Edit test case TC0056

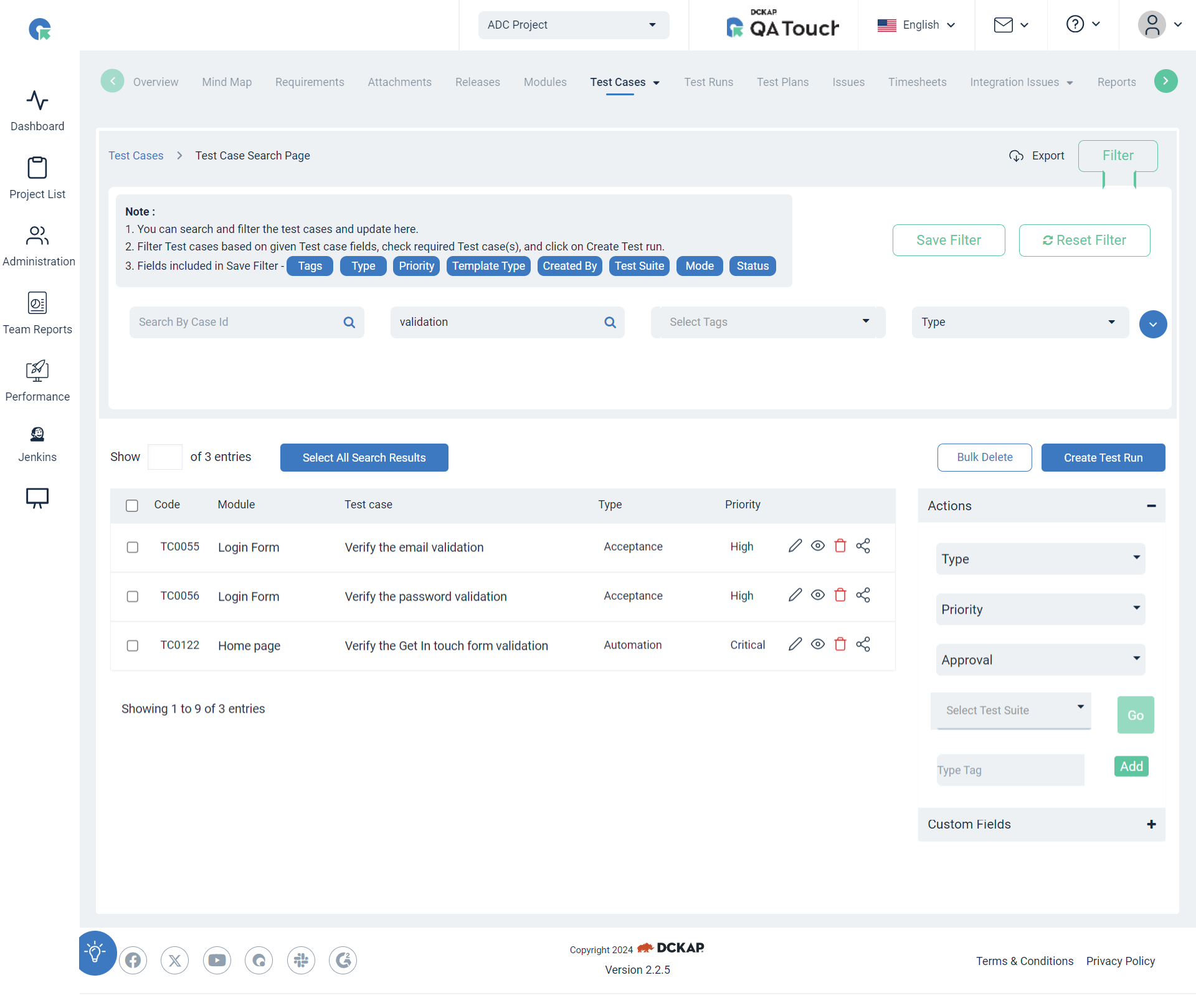(795, 595)
